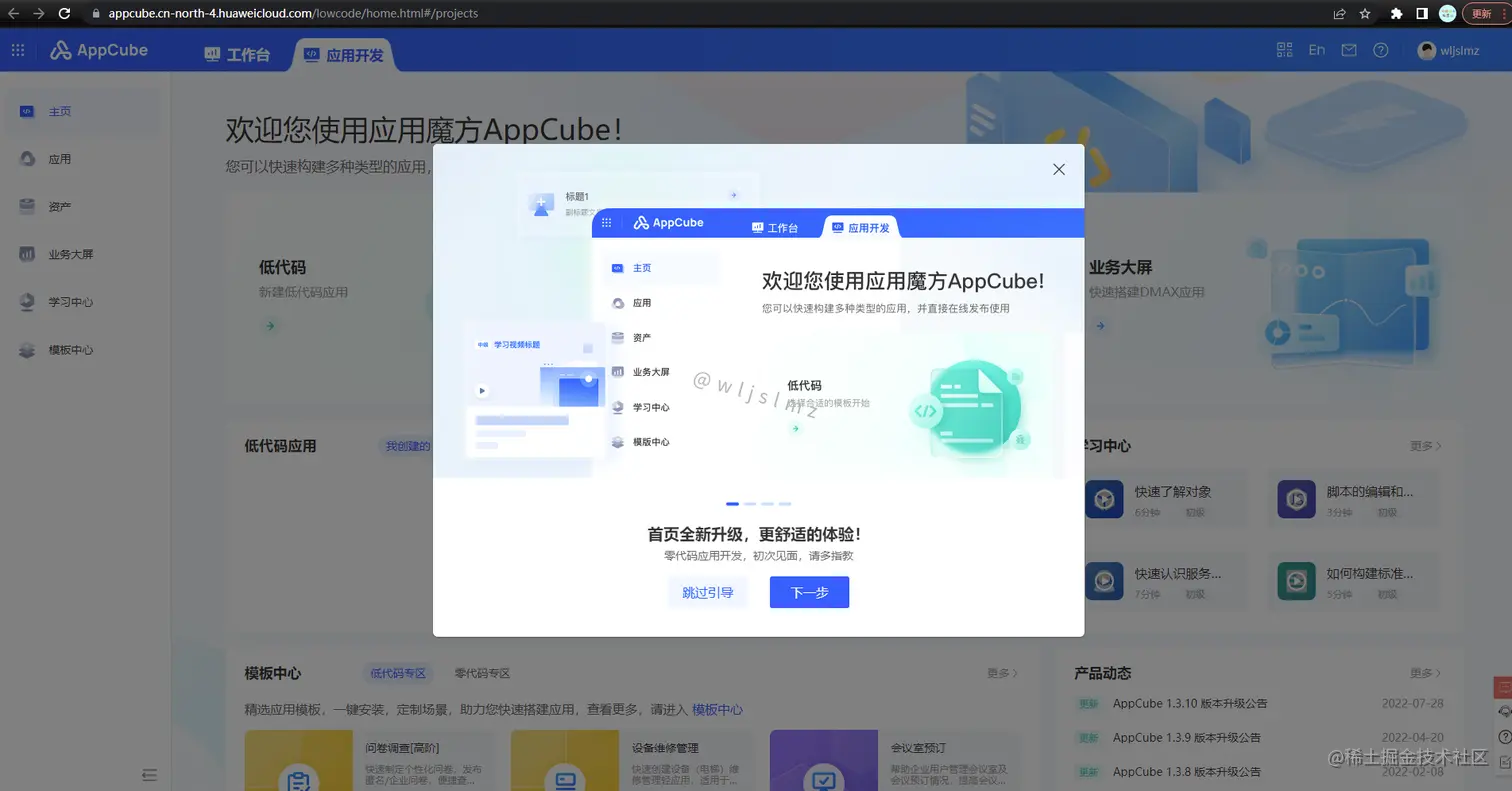1512x791 pixels.
Task: Select 应用 in the sidebar
Action: click(x=85, y=159)
